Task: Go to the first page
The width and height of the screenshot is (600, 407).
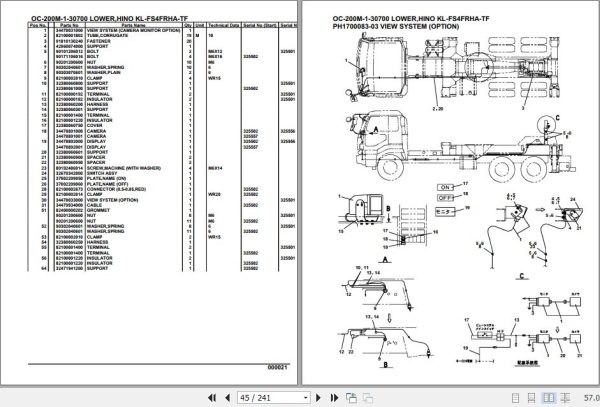Action: 212,398
